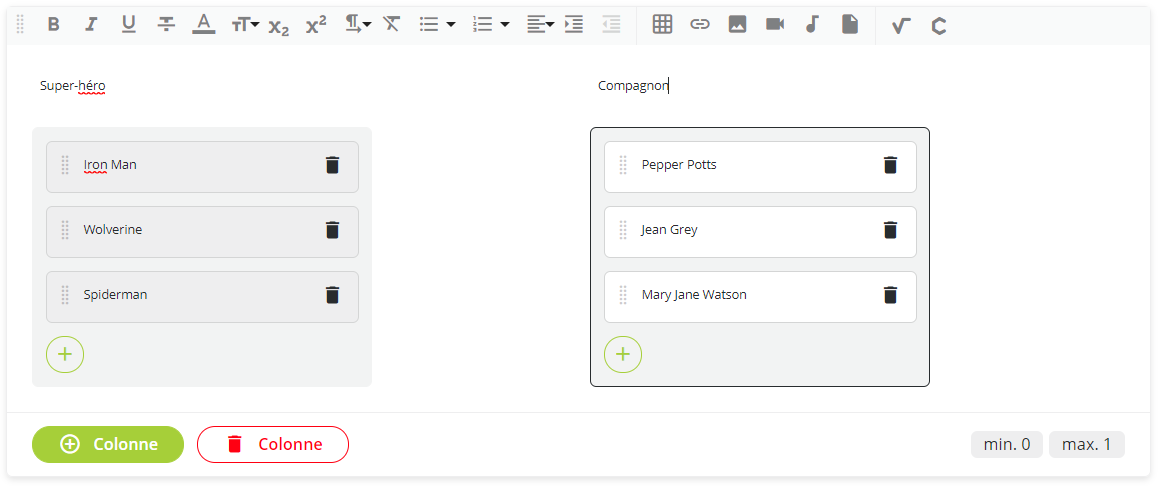
Task: Click the Pepper Potts drag handle
Action: [x=623, y=164]
